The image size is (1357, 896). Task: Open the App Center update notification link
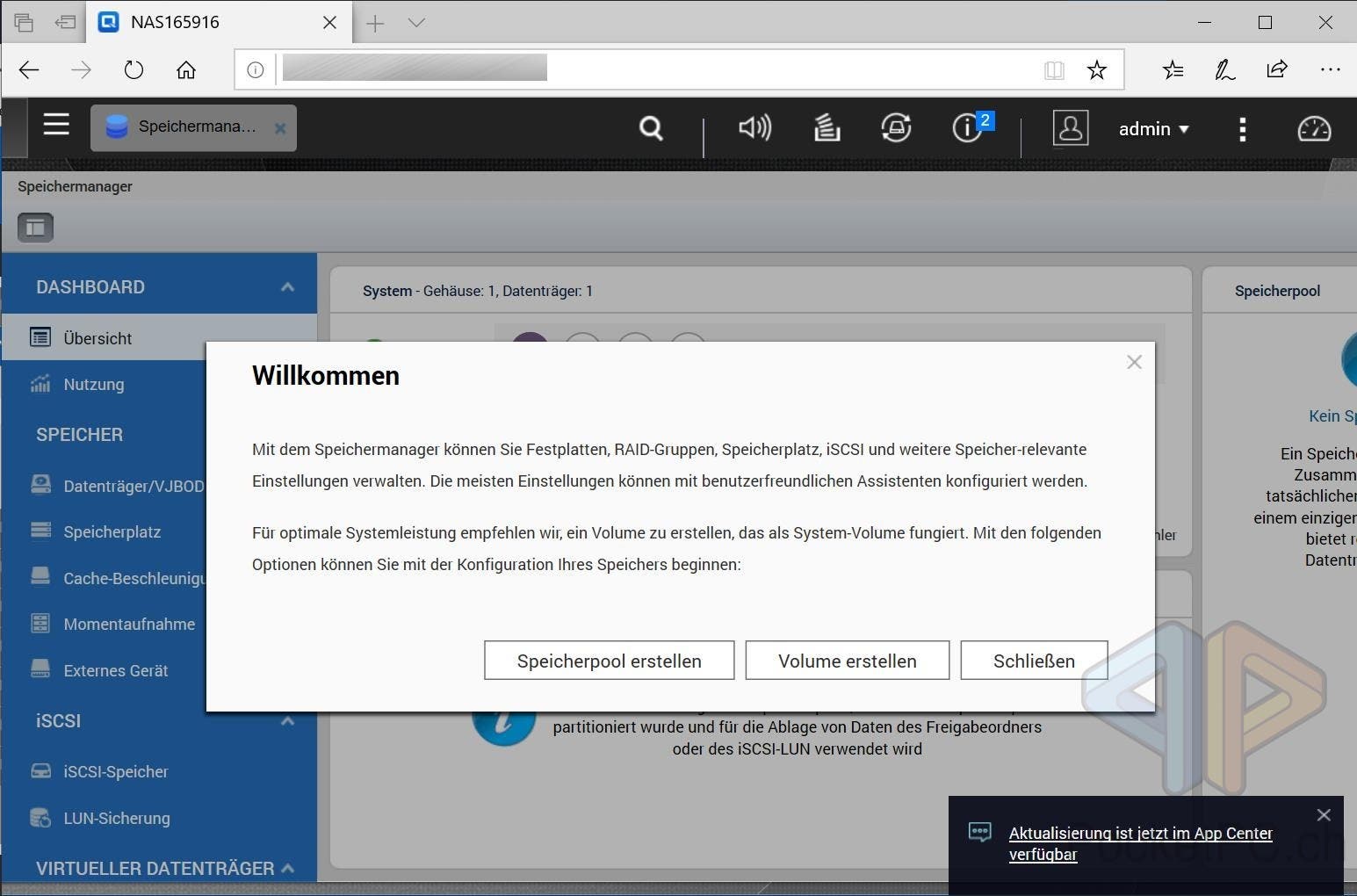coord(1140,843)
